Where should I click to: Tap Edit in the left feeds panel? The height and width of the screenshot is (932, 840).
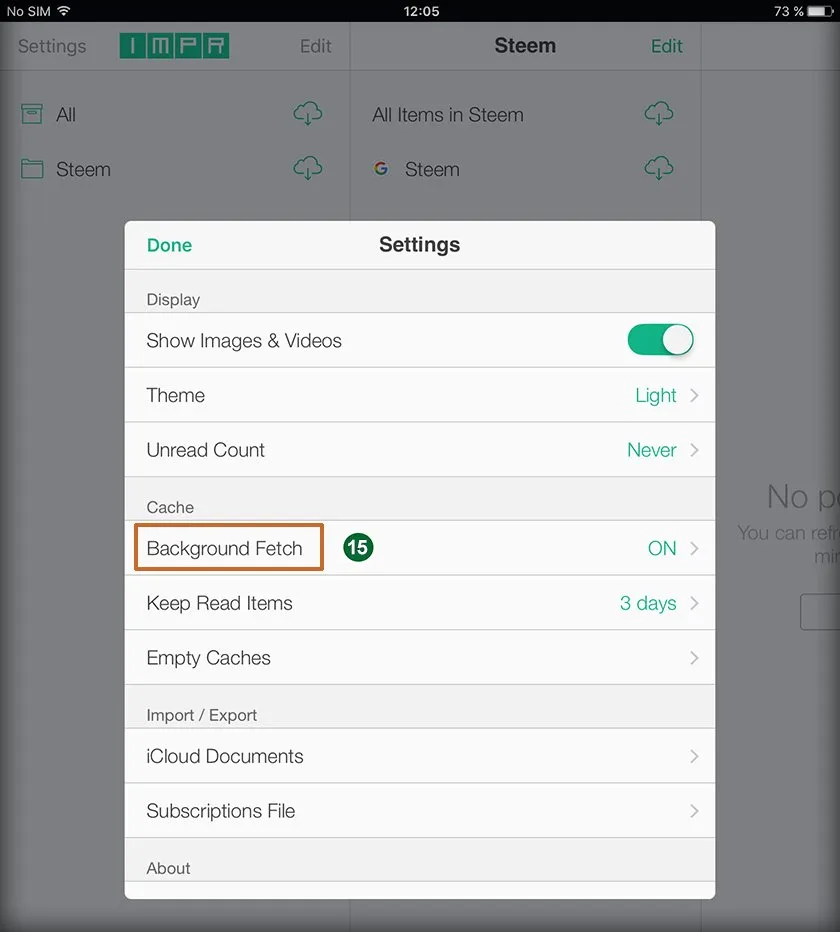tap(315, 46)
